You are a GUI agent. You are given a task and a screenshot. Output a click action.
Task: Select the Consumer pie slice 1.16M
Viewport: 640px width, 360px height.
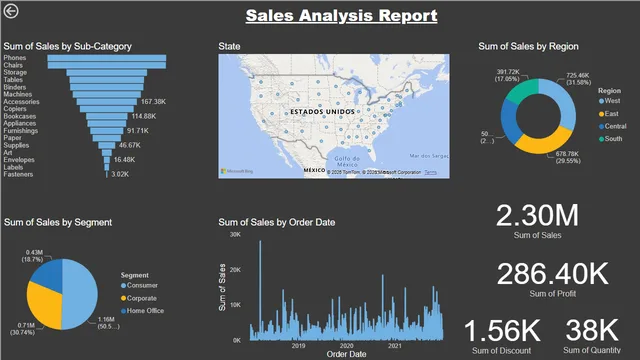(80, 294)
